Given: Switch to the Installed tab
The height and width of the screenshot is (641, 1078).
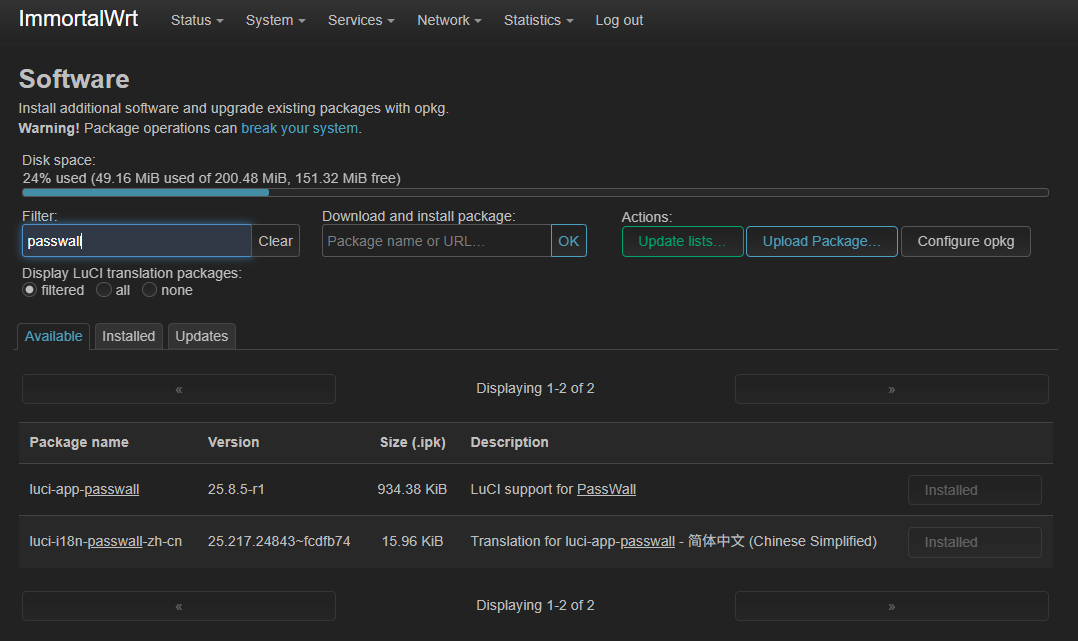Looking at the screenshot, I should 128,336.
